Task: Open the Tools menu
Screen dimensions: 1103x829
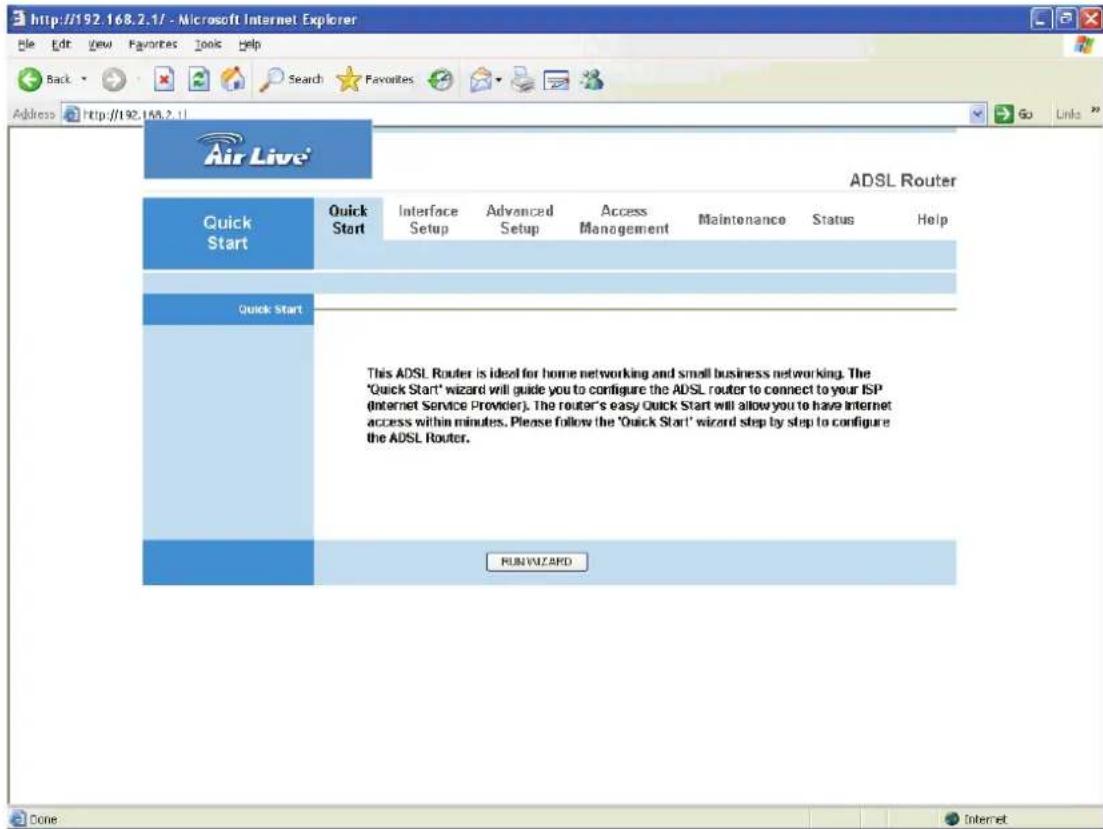Action: (x=208, y=44)
